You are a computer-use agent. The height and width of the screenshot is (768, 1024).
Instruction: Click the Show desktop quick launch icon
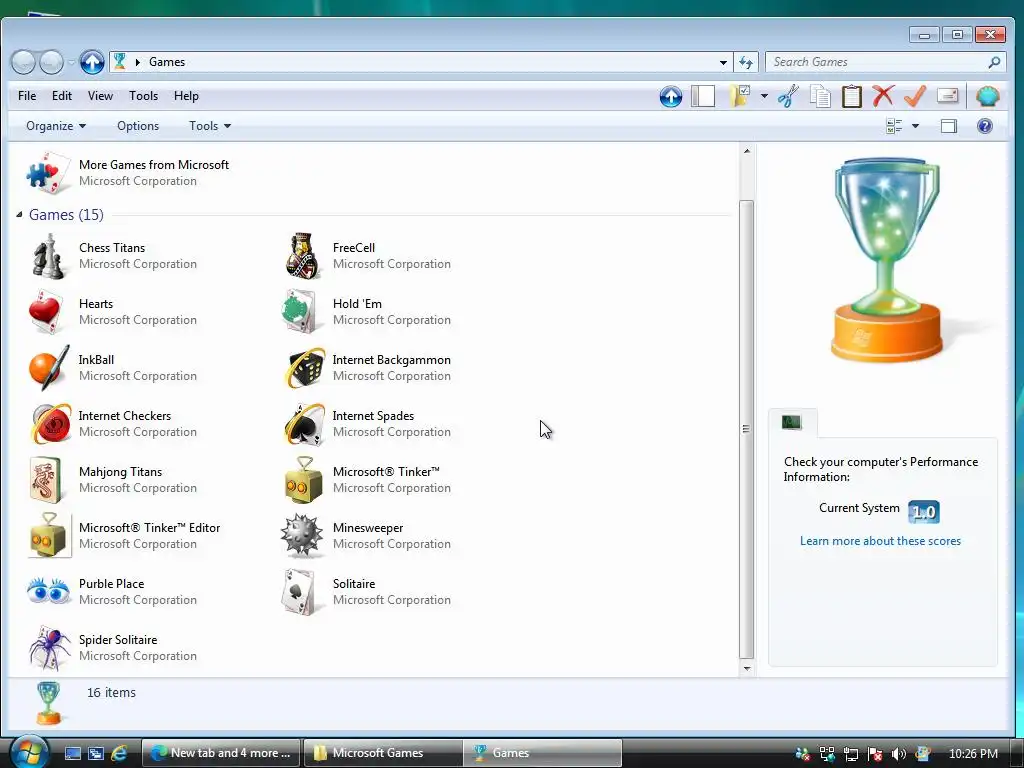click(x=72, y=753)
